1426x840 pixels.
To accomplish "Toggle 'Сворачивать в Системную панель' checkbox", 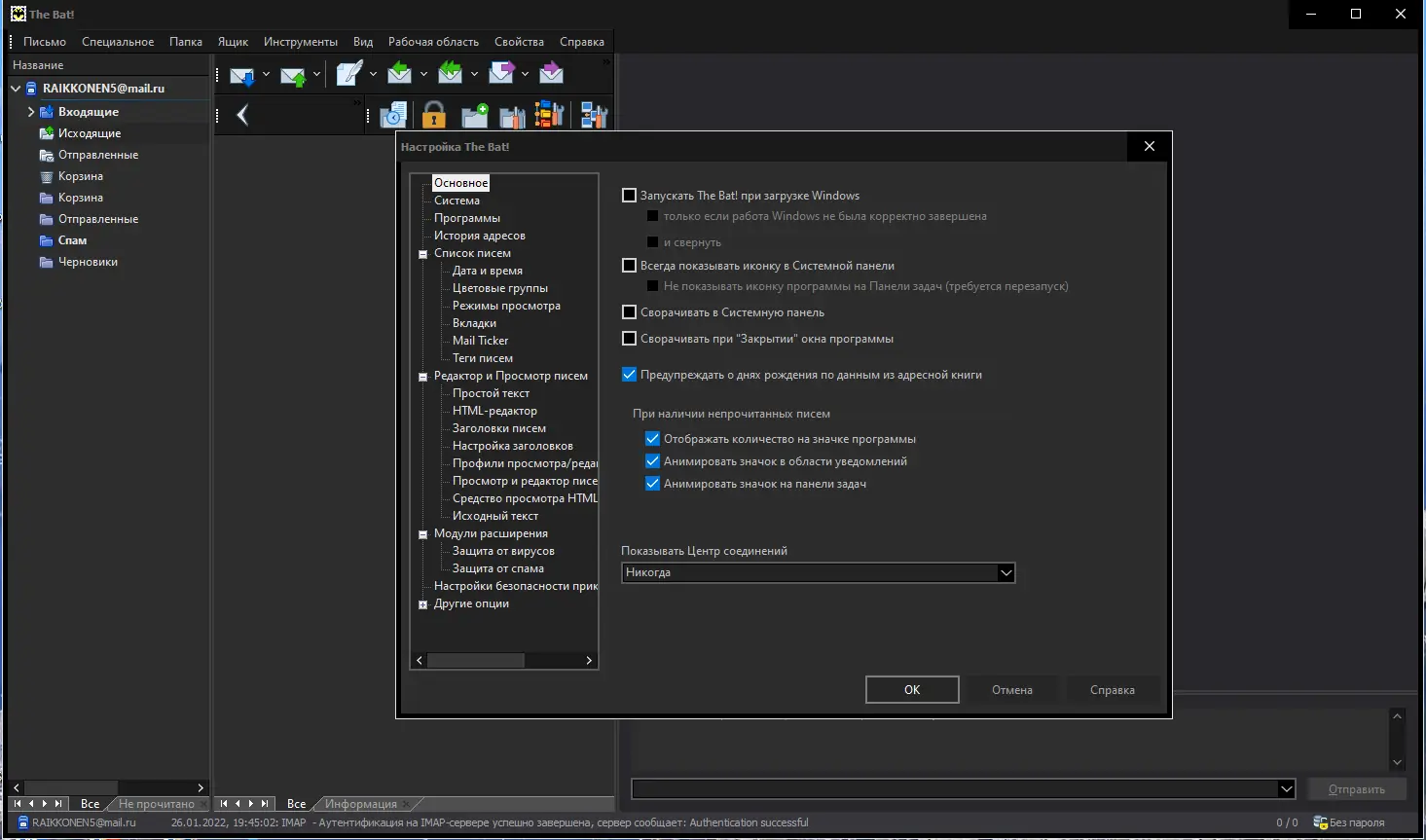I will [629, 312].
